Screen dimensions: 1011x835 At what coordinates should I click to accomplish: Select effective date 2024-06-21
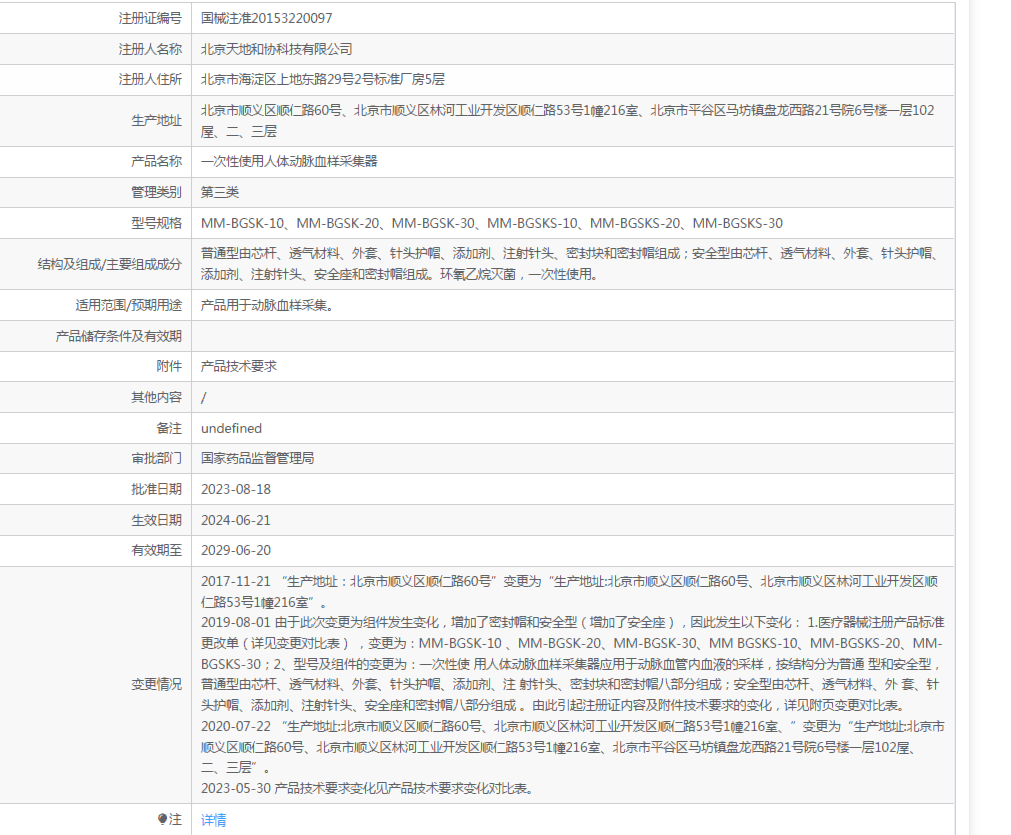[236, 520]
